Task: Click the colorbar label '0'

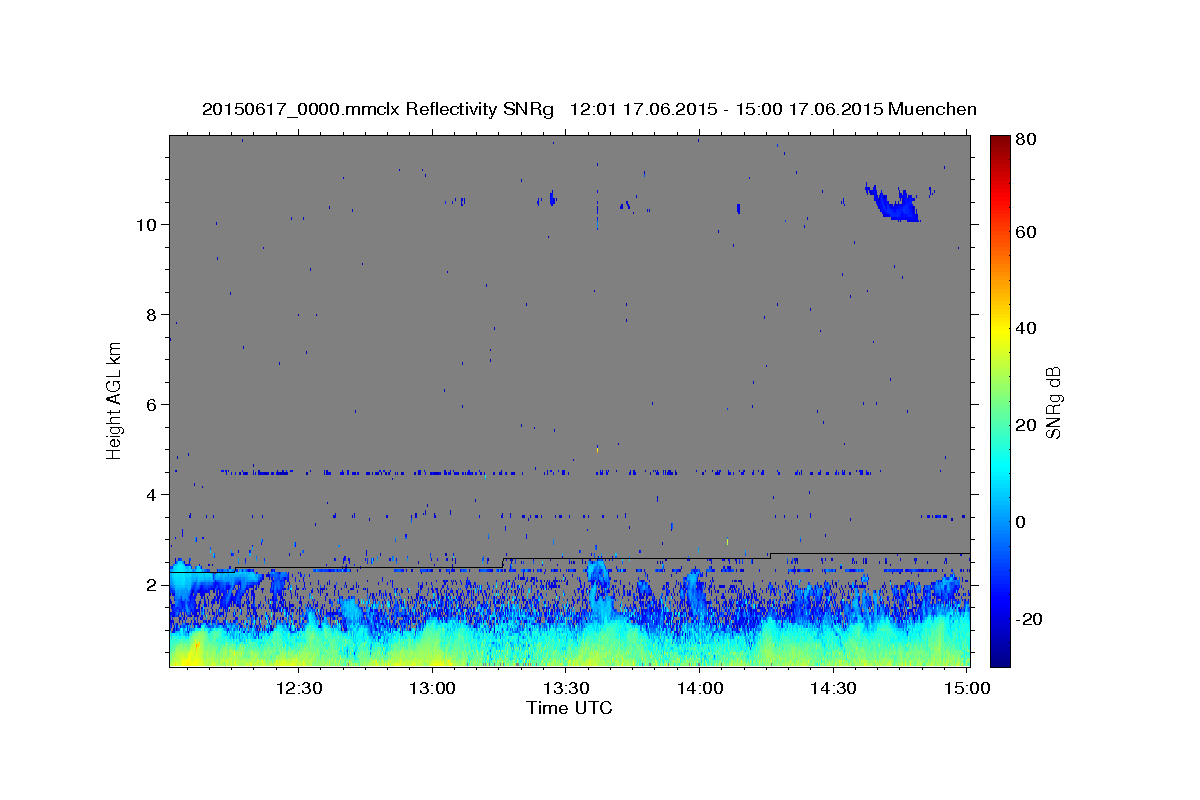Action: pyautogui.click(x=1022, y=522)
